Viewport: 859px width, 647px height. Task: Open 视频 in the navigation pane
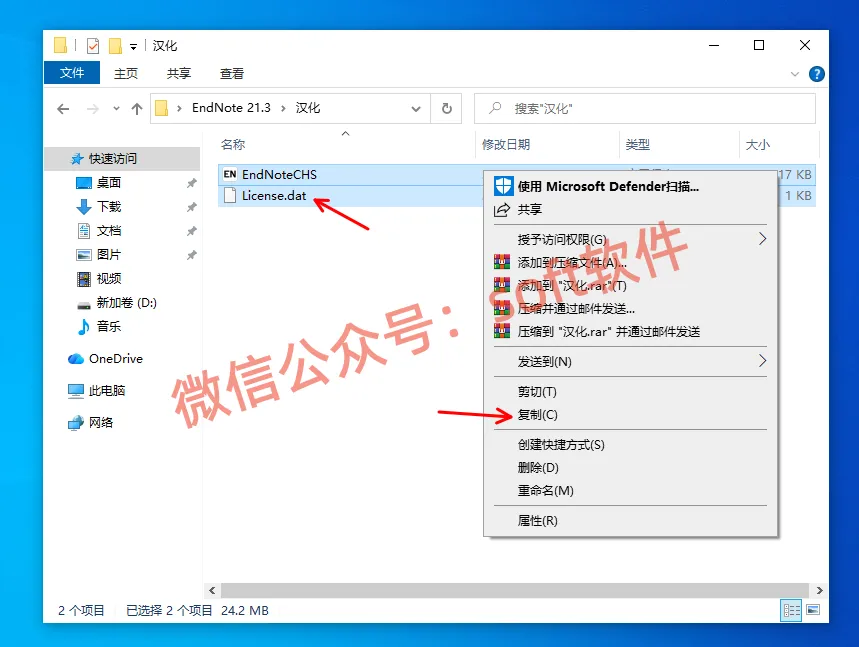(108, 279)
